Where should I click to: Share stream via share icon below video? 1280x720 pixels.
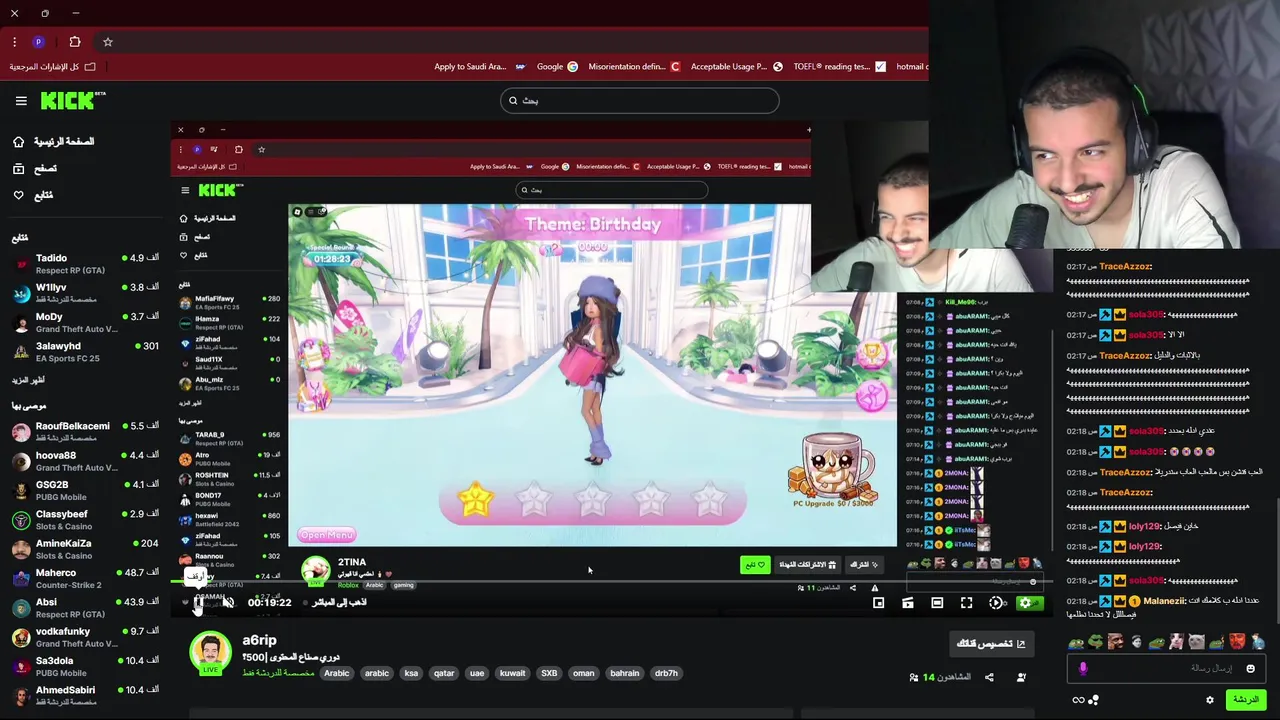(x=989, y=677)
